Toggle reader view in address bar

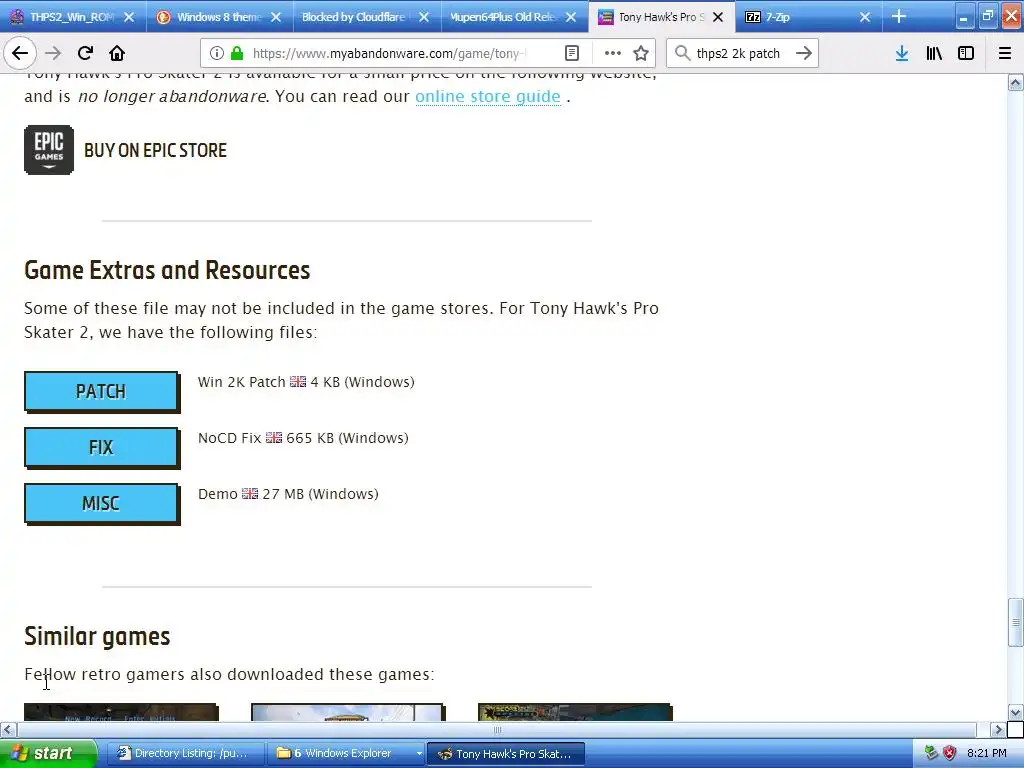(571, 53)
